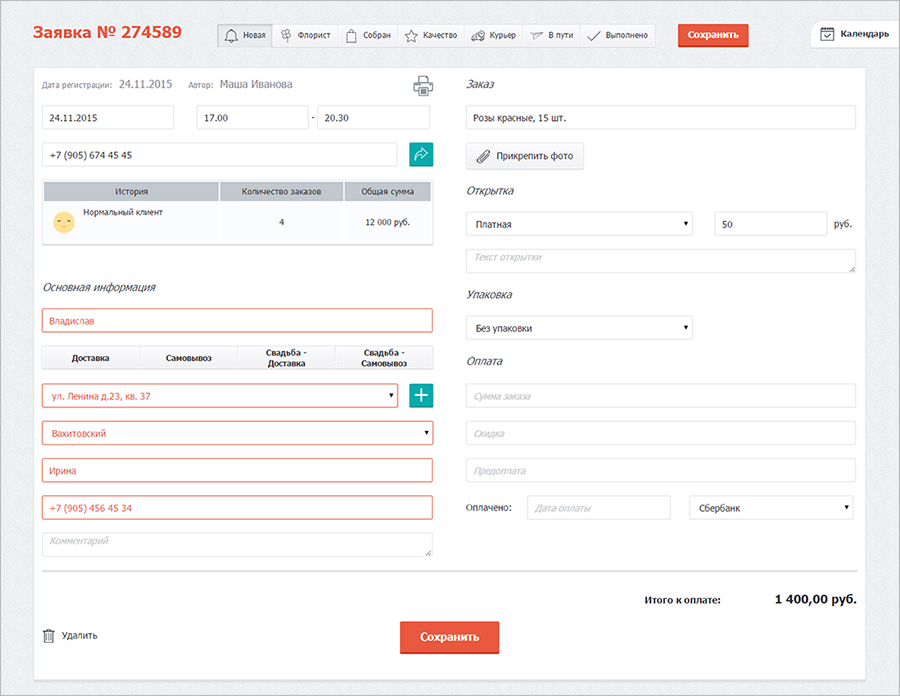Image resolution: width=900 pixels, height=696 pixels.
Task: Click the 1 400,00 руб. total amount
Action: click(816, 599)
